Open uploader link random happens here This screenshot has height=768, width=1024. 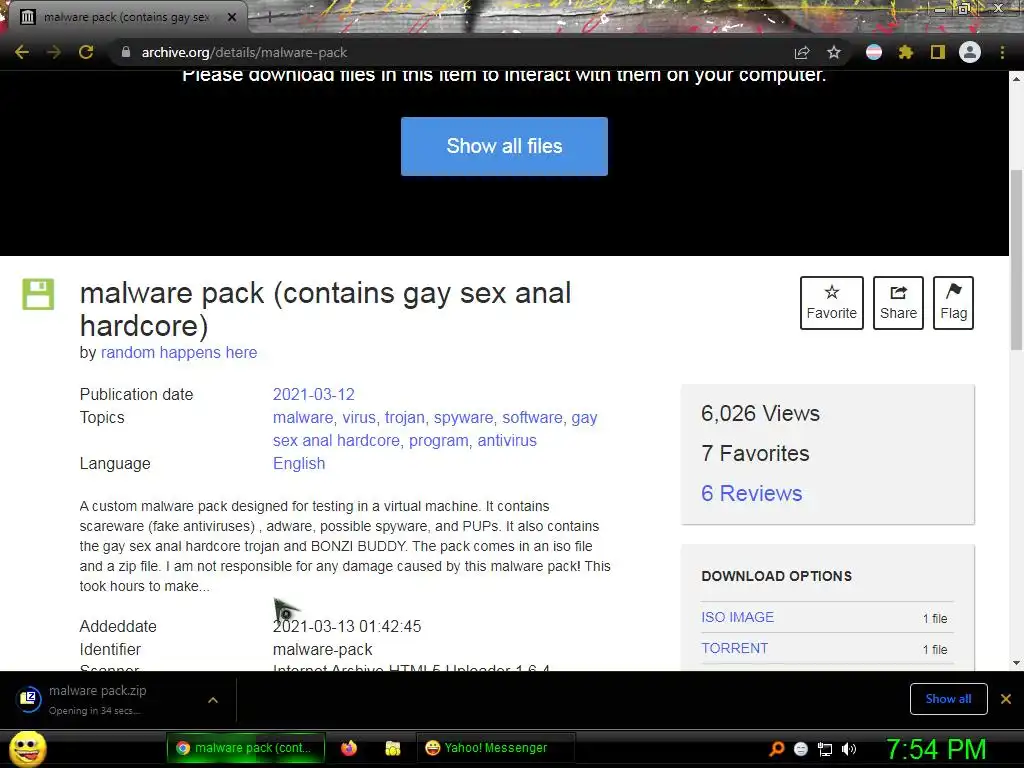[179, 353]
